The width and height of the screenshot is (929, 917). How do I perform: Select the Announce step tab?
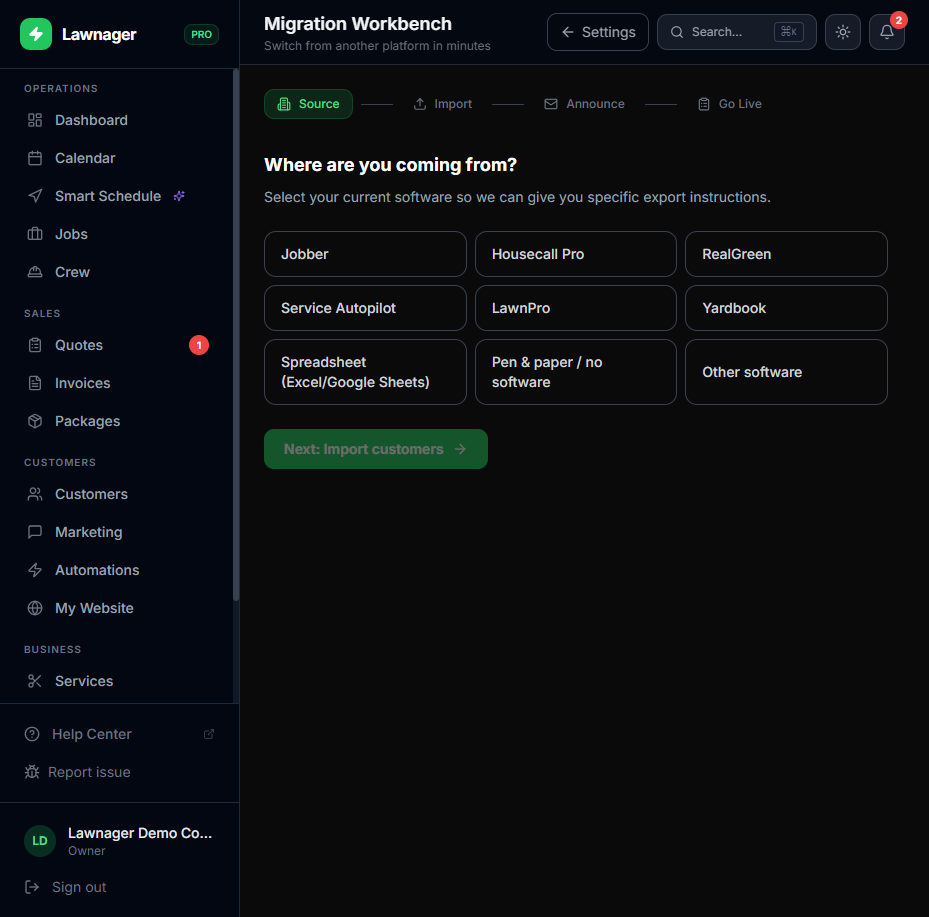[x=584, y=104]
